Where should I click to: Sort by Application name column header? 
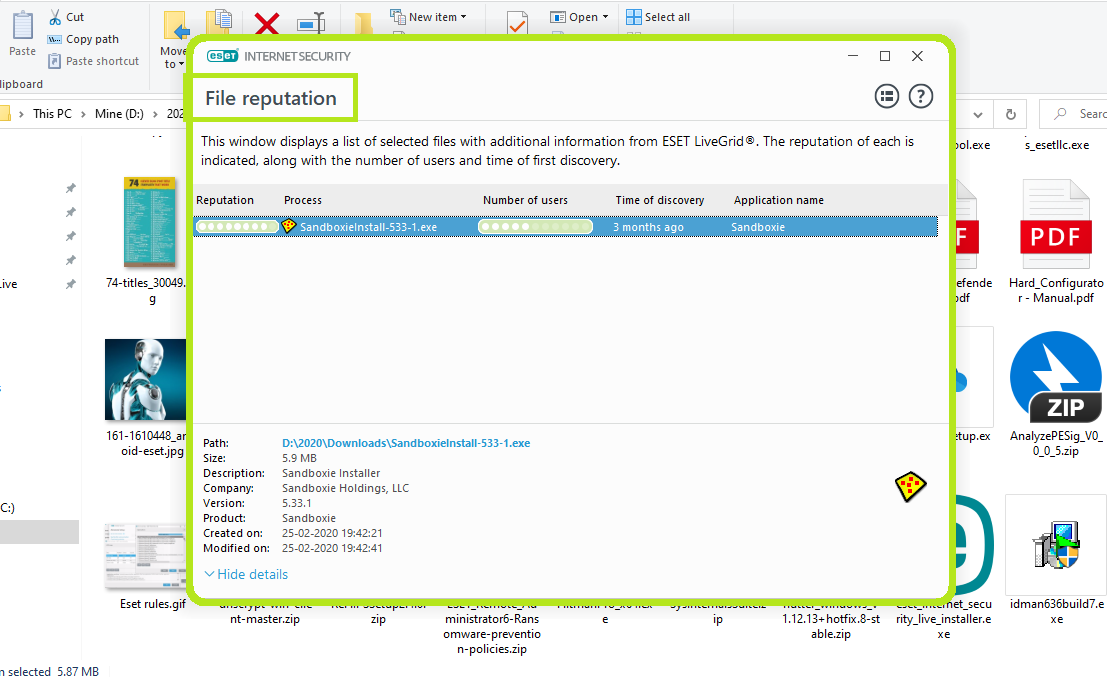click(779, 200)
